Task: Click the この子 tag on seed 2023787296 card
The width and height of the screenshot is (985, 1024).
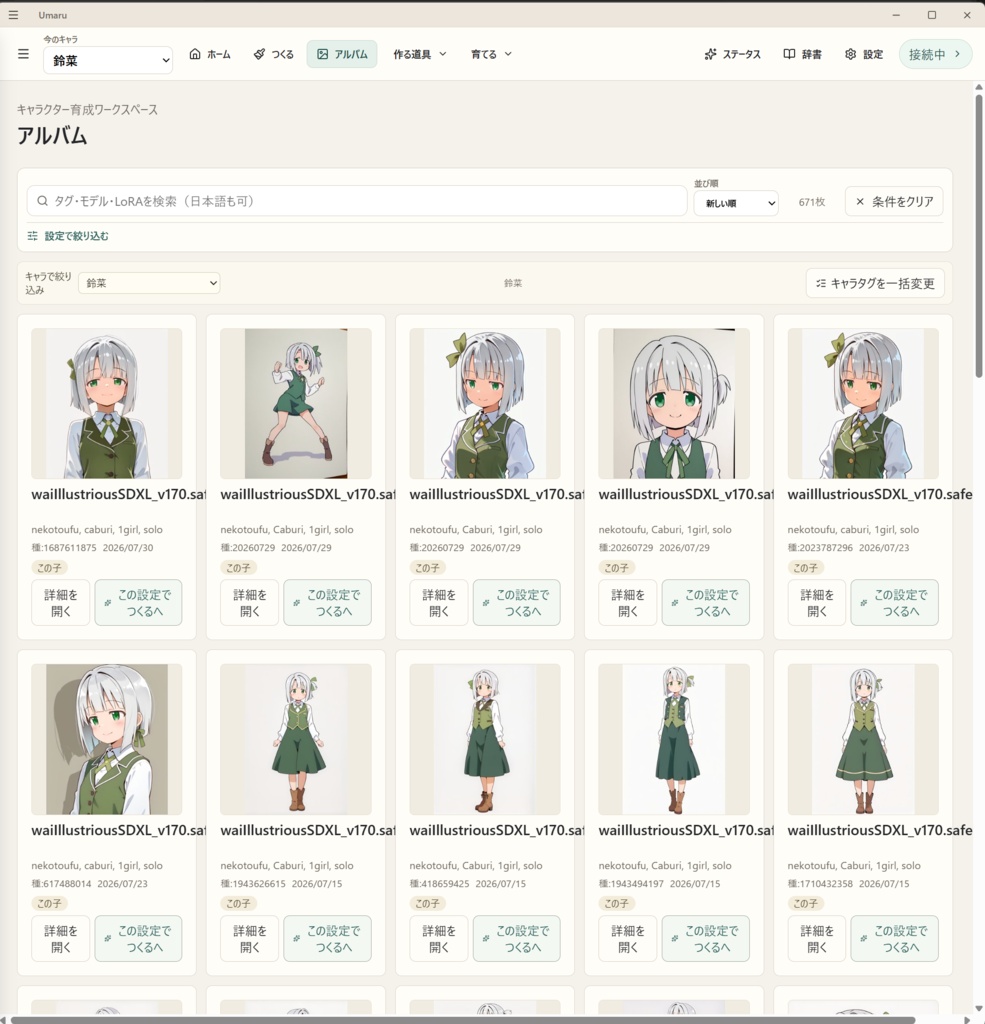Action: pyautogui.click(x=805, y=568)
